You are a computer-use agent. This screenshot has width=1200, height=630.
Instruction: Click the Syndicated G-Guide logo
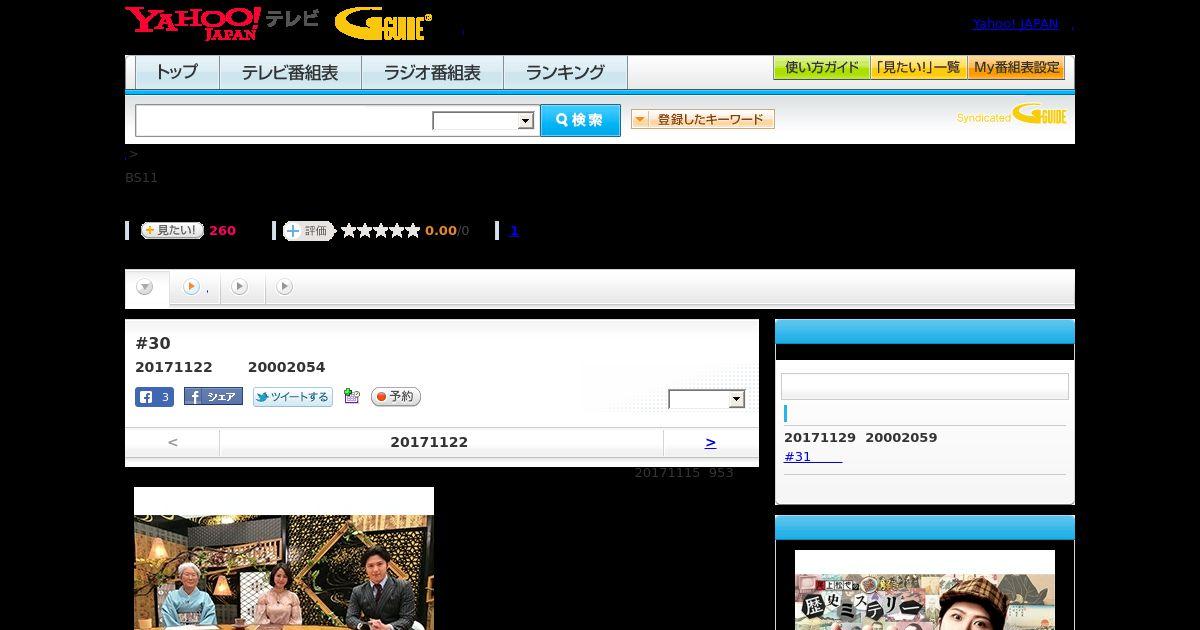pos(1011,114)
